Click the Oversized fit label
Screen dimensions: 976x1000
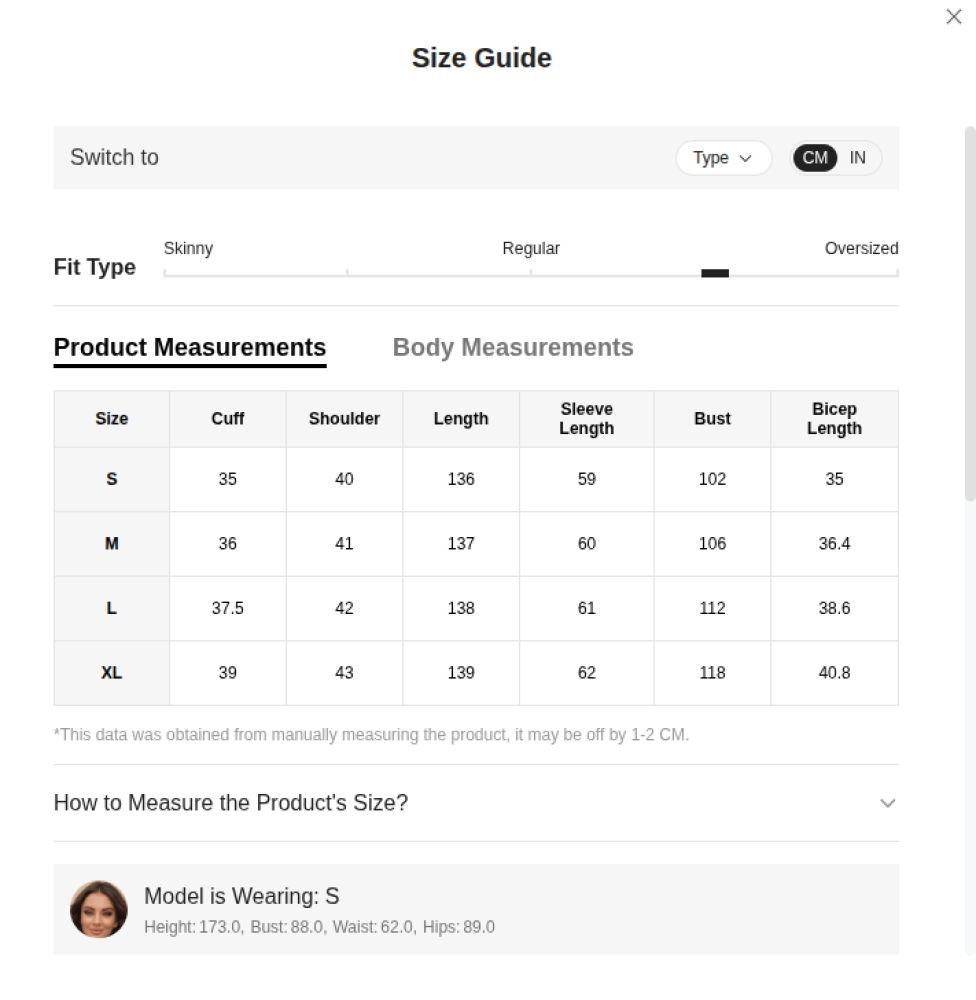861,248
